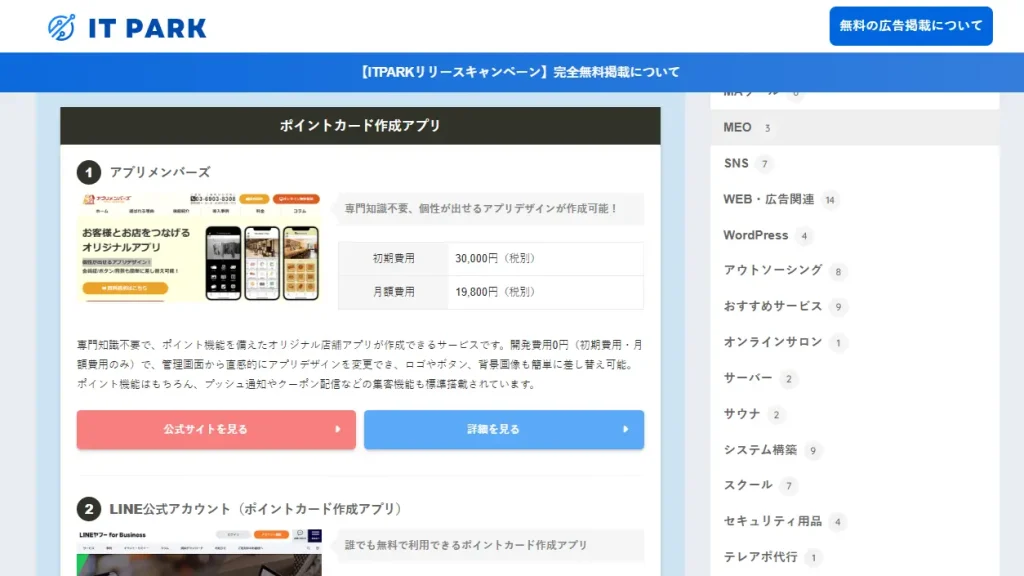Open the オンラインサロン category

[x=854, y=342]
